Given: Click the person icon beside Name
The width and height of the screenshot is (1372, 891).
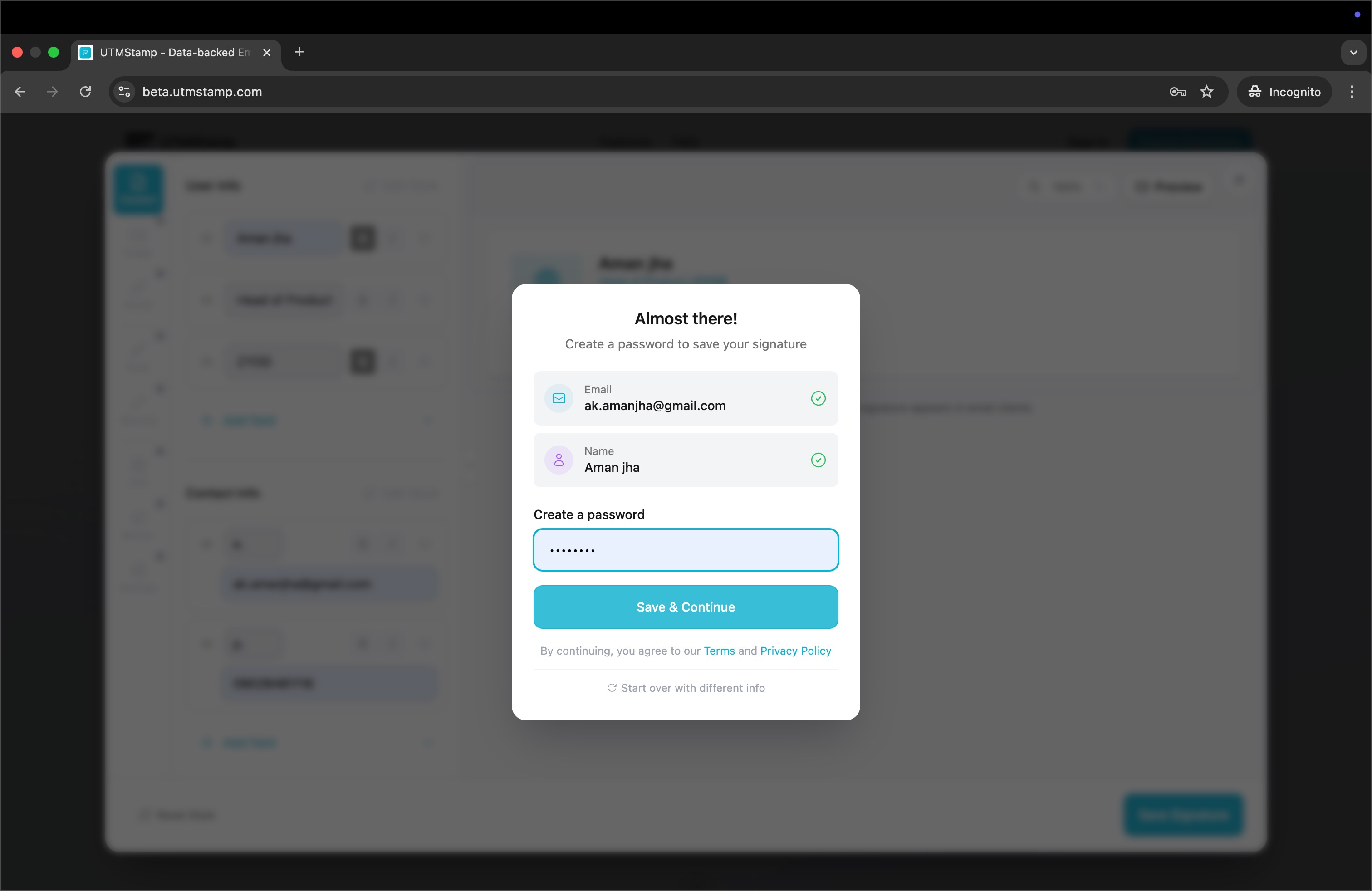Looking at the screenshot, I should point(558,460).
